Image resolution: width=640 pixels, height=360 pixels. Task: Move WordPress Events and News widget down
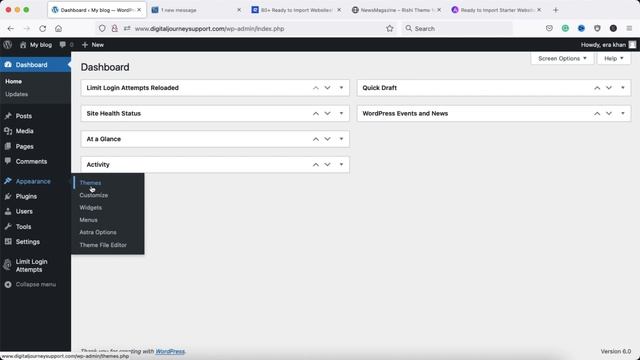609,113
